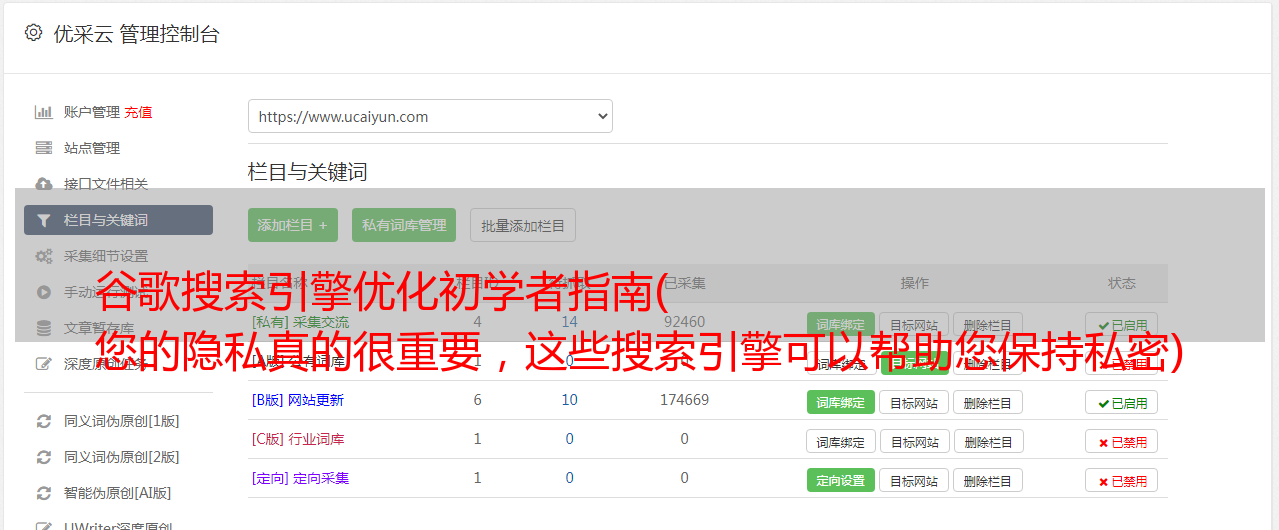Toggle 已启用 status of 网站更新 row
Viewport: 1279px width, 530px height.
click(x=1122, y=402)
